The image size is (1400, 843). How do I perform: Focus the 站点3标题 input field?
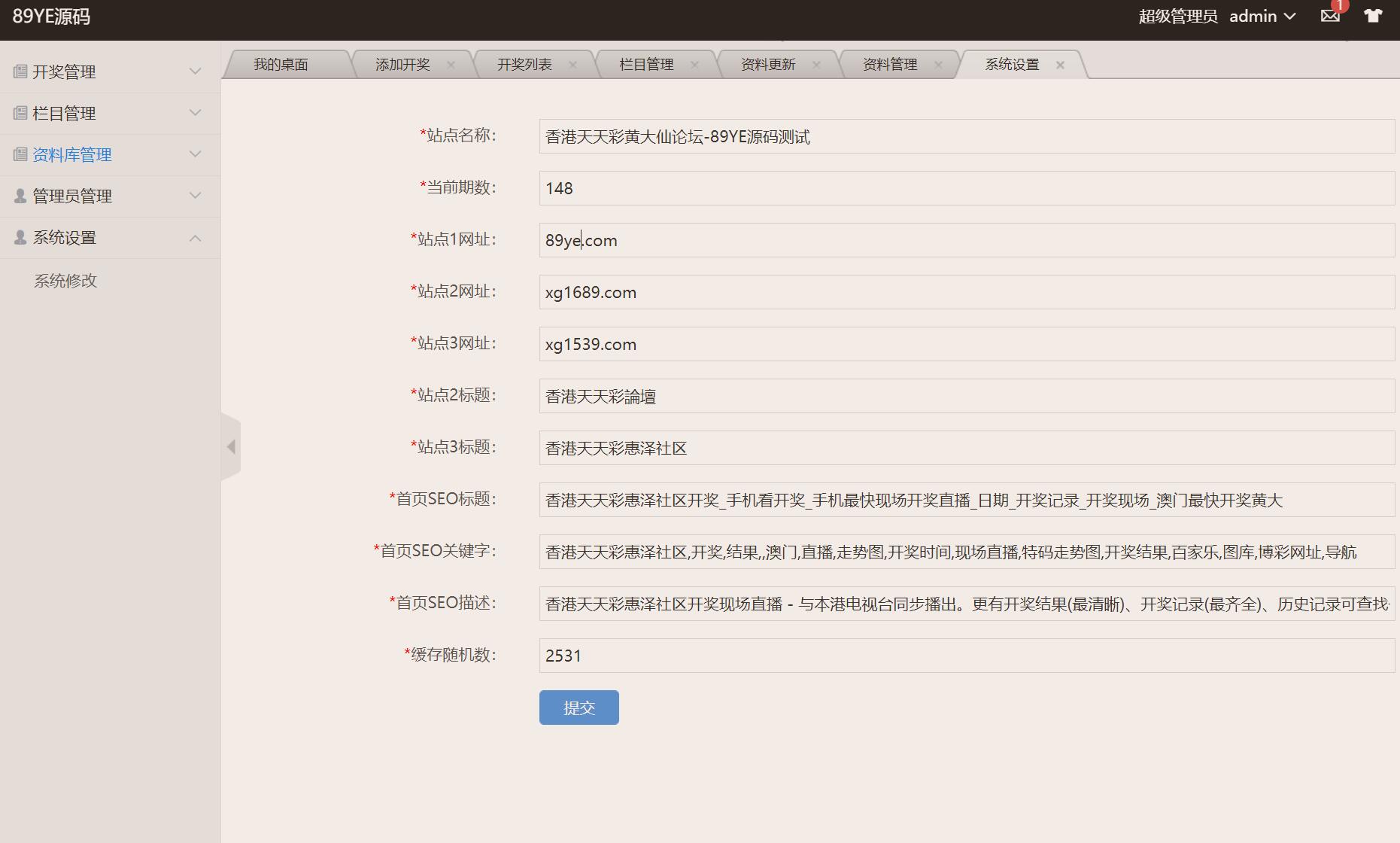(967, 448)
